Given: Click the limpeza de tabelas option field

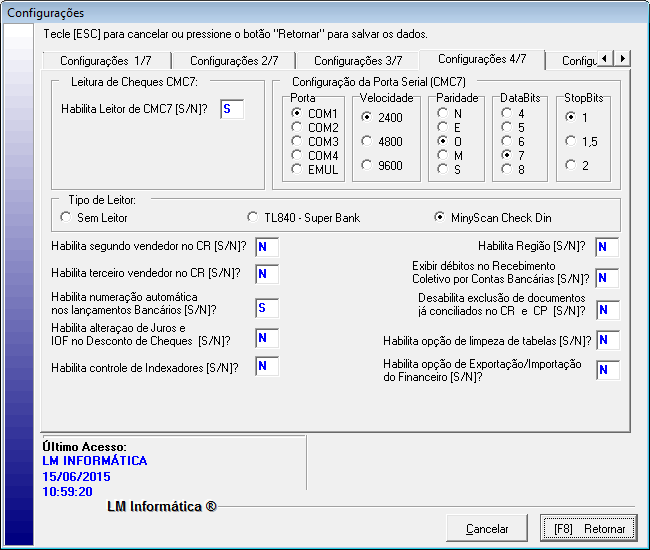Looking at the screenshot, I should 607,341.
